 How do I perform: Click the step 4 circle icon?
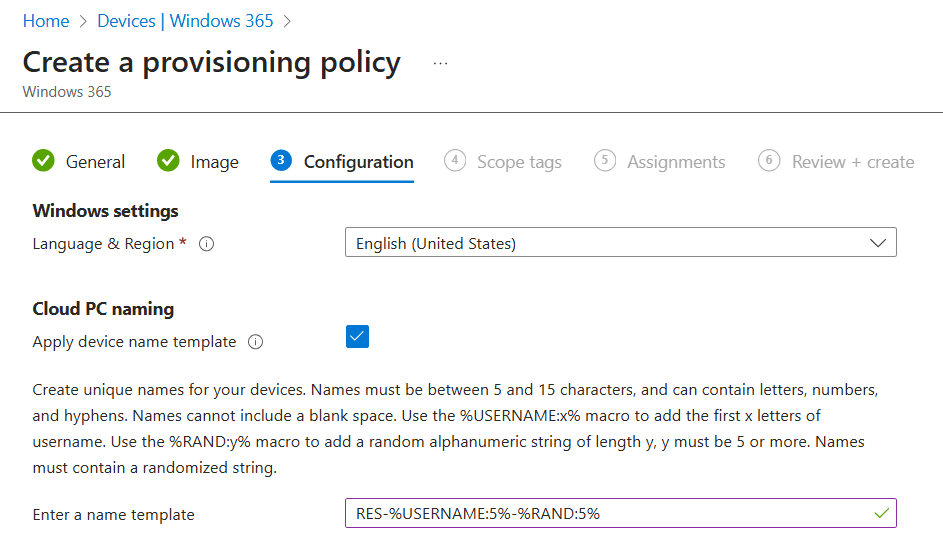click(x=455, y=161)
